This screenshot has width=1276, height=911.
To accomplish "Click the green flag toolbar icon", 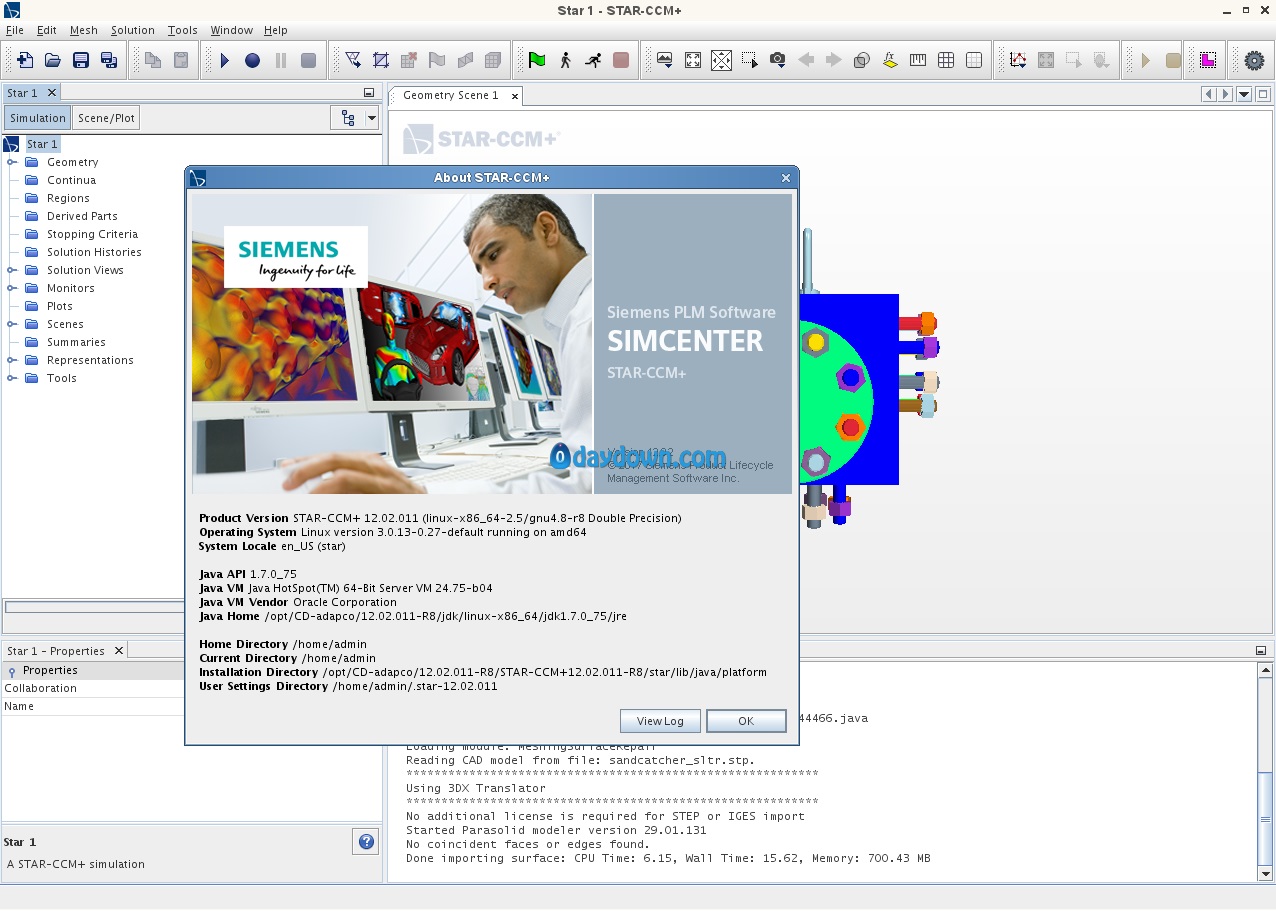I will point(537,60).
